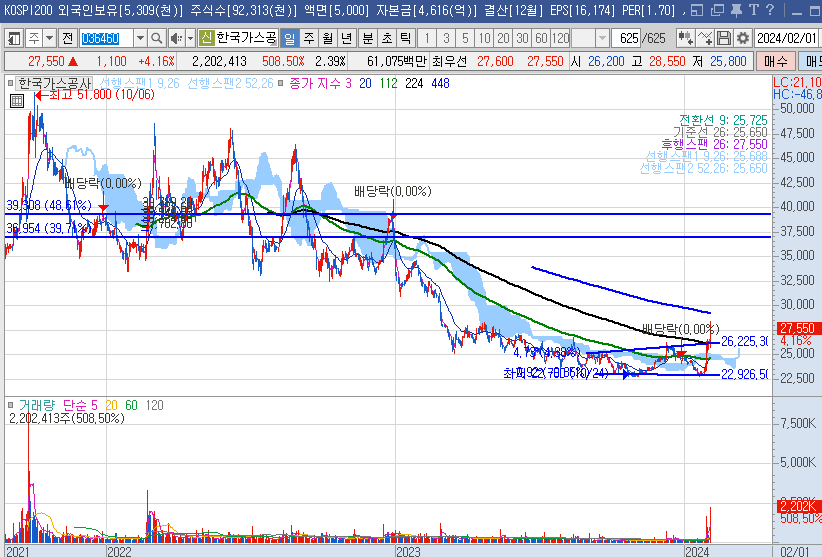Click the T font size icon in title bar
This screenshot has width=822, height=557.
pyautogui.click(x=753, y=10)
